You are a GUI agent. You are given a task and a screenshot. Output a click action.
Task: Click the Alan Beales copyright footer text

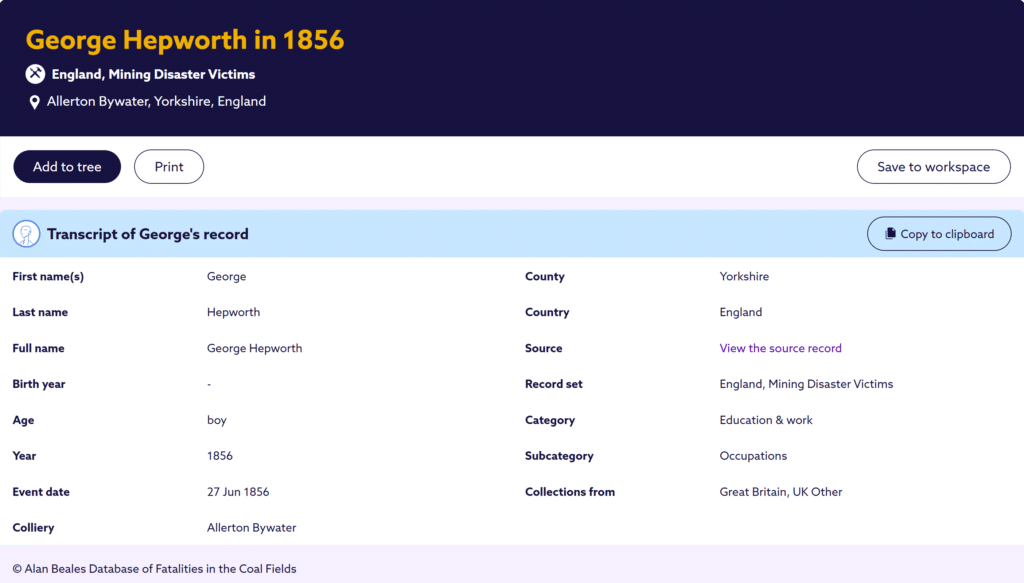click(155, 569)
